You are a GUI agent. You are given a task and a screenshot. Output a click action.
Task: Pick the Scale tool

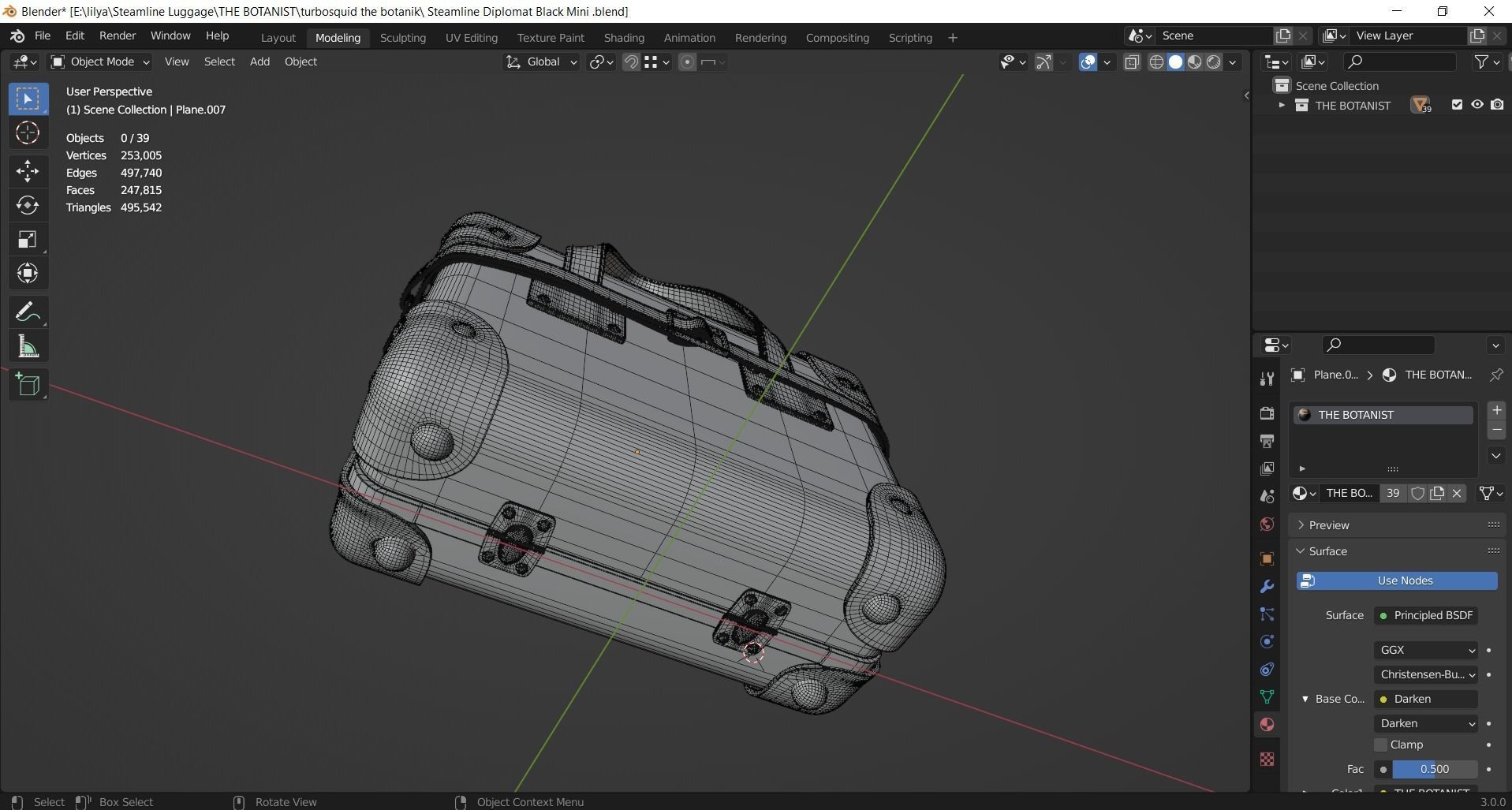pyautogui.click(x=28, y=239)
